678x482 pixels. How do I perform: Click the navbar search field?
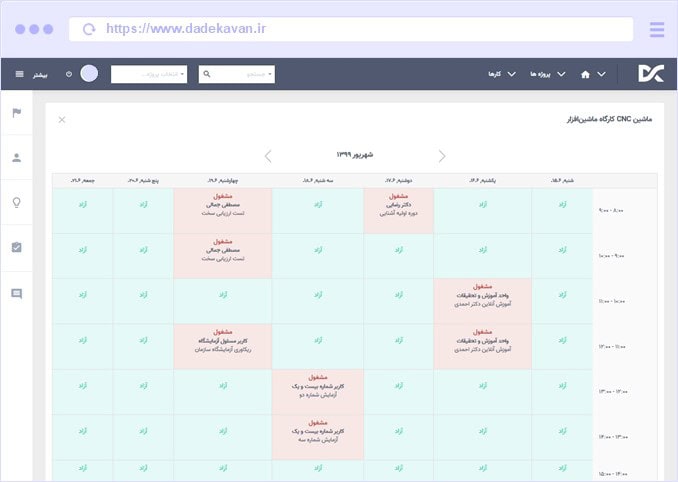point(237,74)
